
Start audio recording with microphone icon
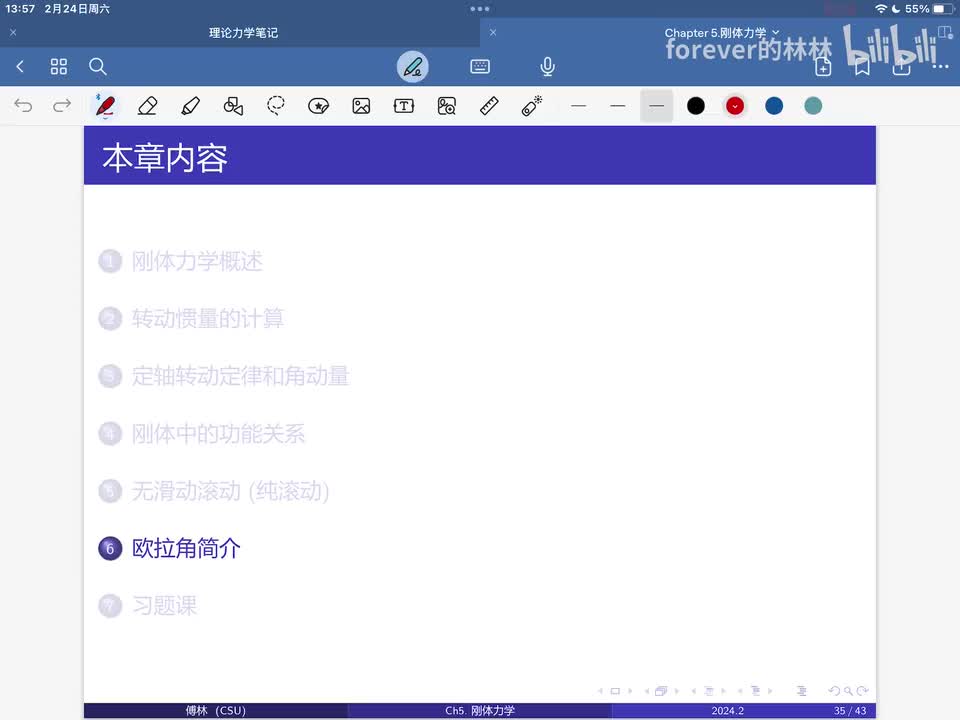pos(548,66)
